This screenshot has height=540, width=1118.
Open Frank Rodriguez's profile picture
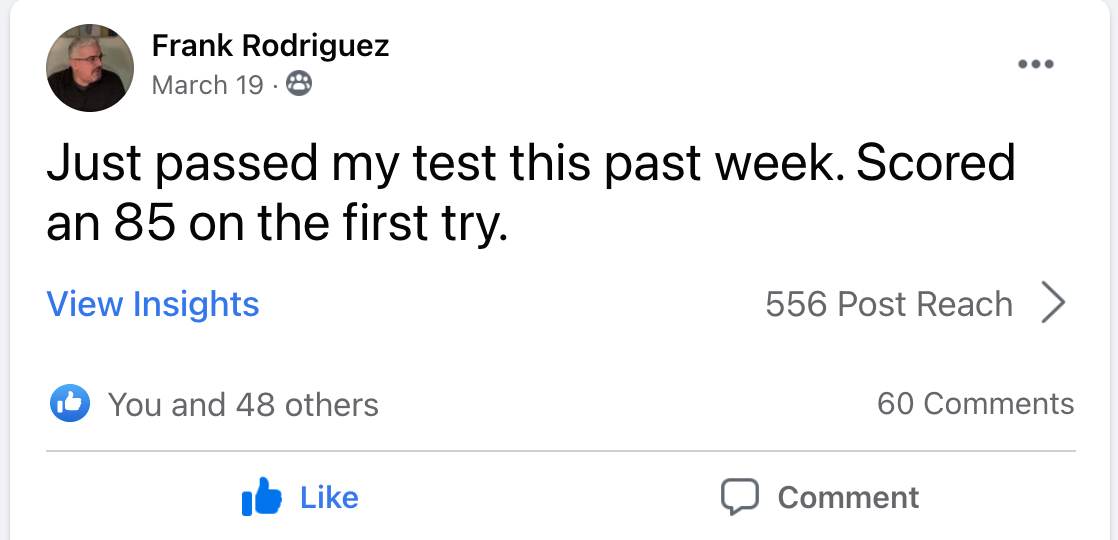click(90, 67)
